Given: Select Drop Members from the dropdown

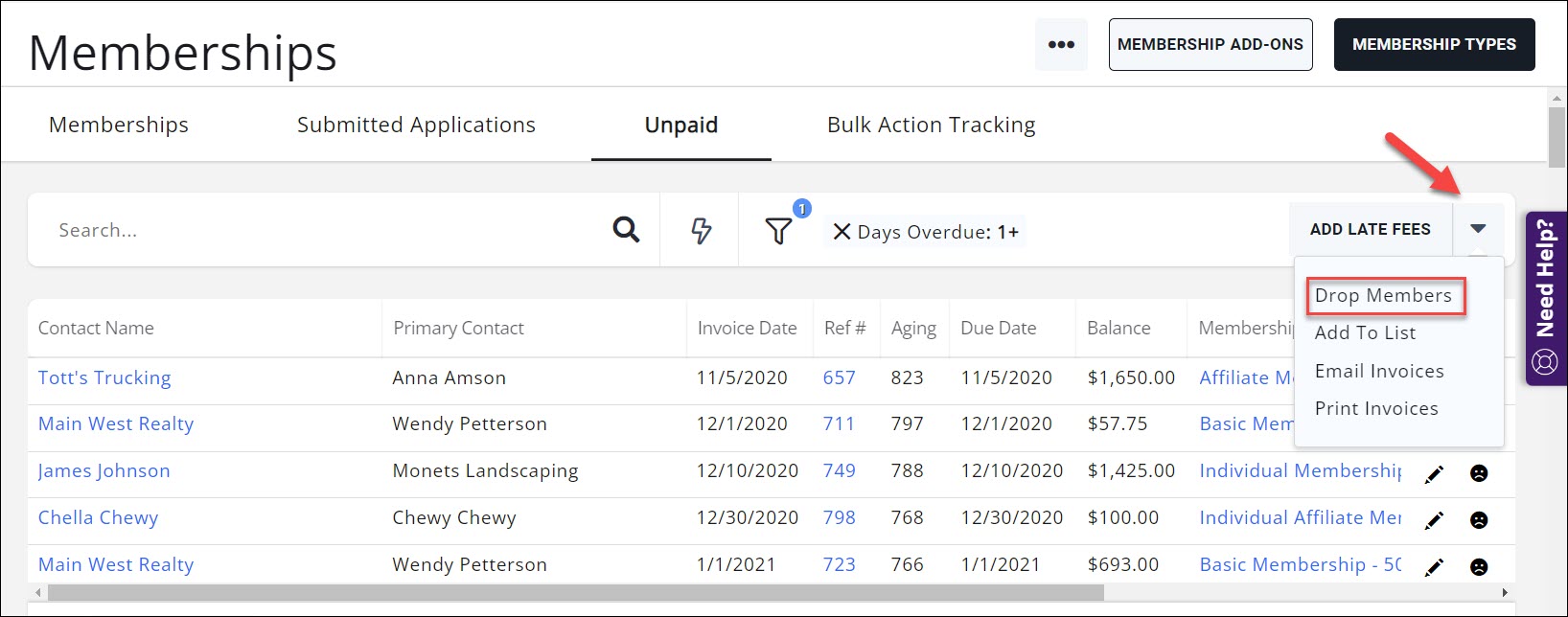Looking at the screenshot, I should pos(1383,295).
